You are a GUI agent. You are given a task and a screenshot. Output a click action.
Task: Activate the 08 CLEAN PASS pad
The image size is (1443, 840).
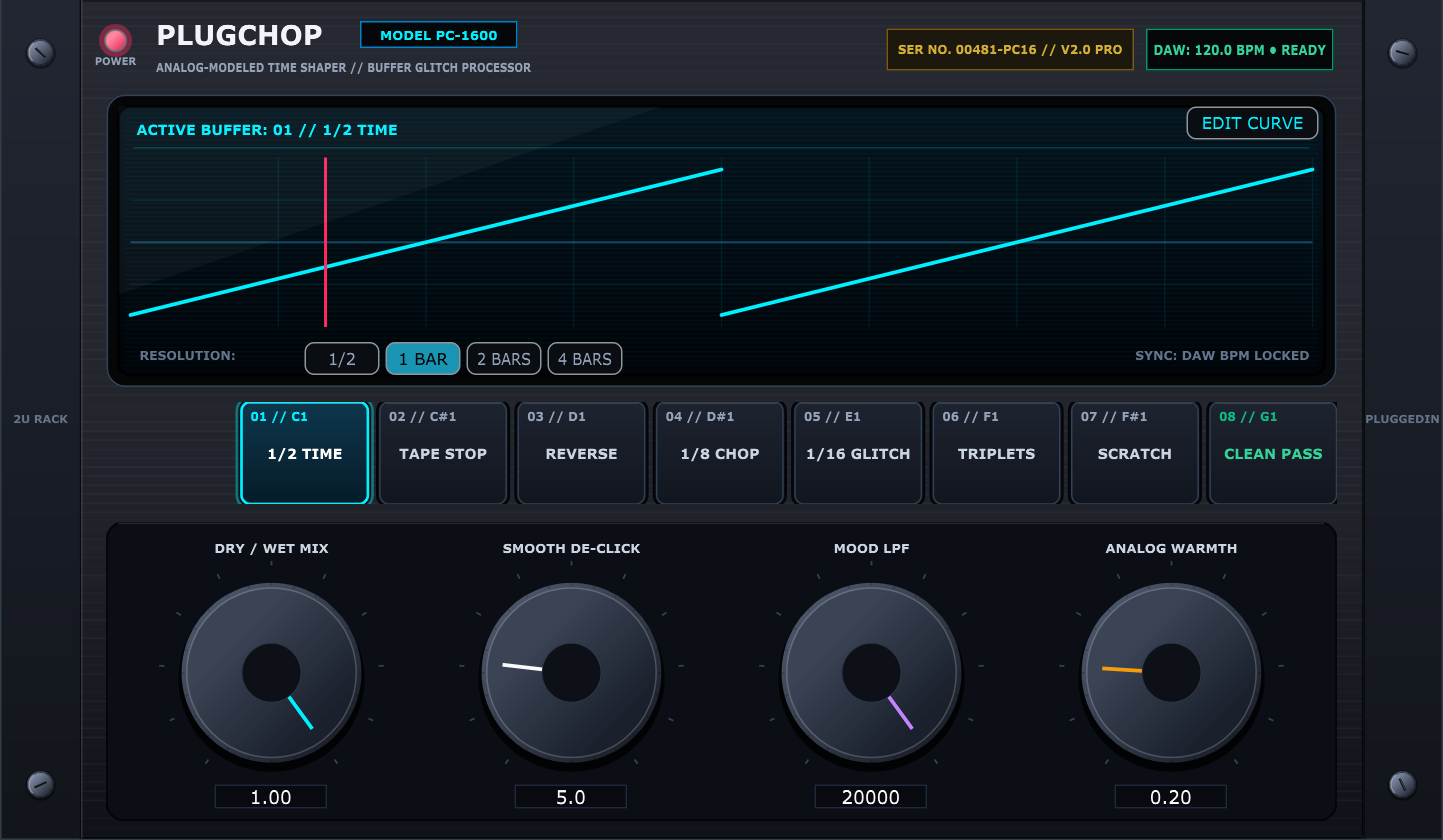click(x=1273, y=453)
